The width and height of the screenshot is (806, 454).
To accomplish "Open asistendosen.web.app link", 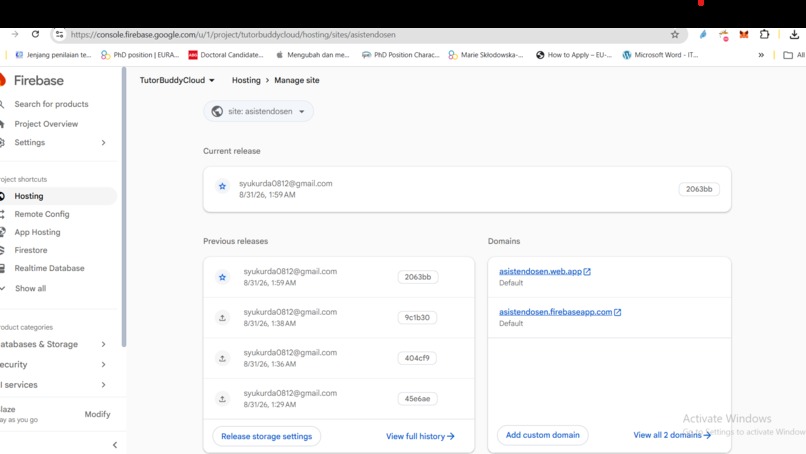I will point(544,271).
